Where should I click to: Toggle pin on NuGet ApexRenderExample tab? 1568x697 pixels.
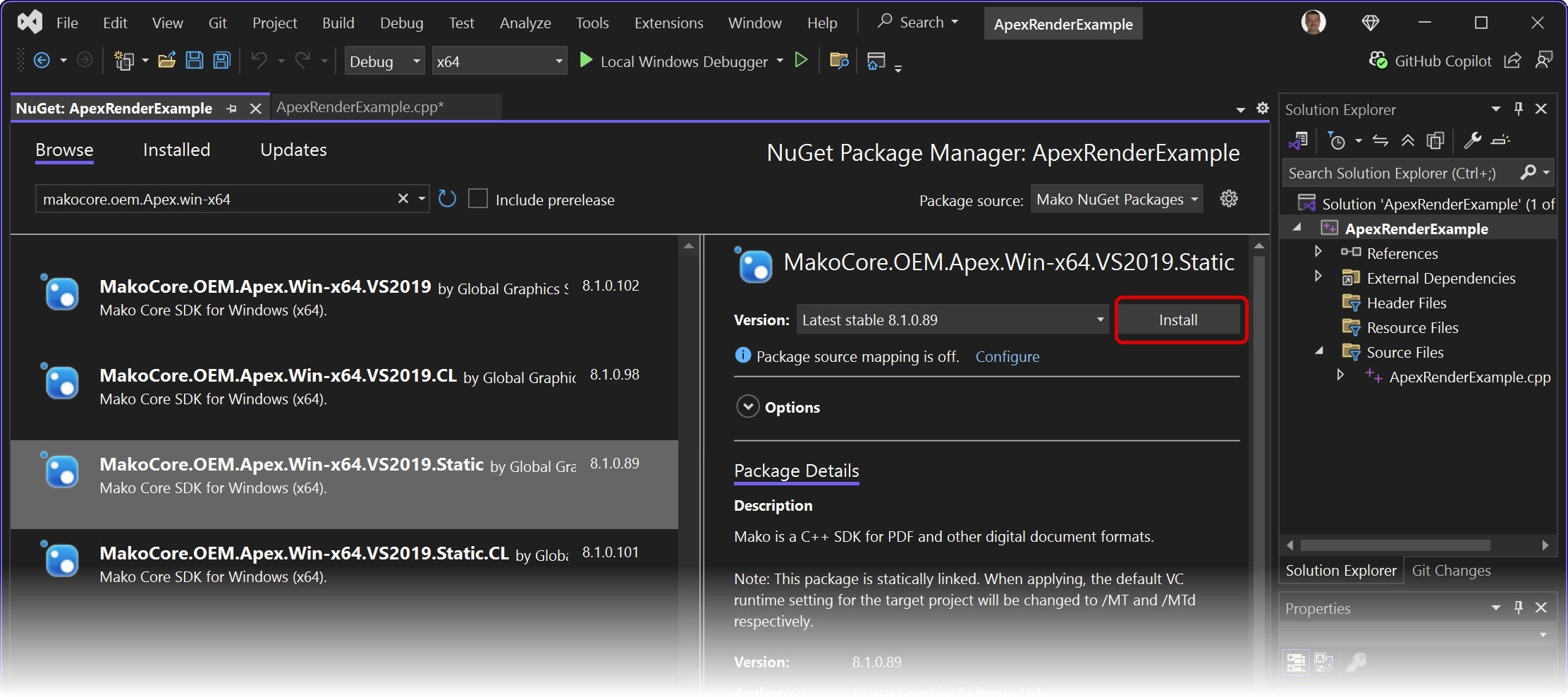click(x=232, y=109)
